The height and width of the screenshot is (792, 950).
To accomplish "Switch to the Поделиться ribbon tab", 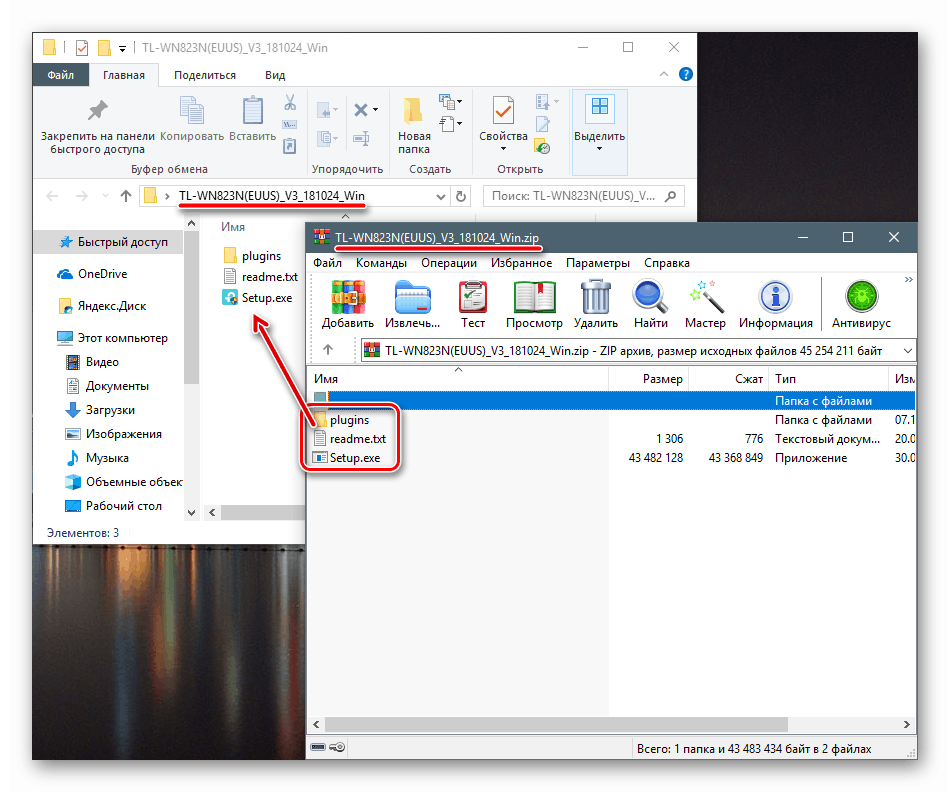I will click(205, 75).
